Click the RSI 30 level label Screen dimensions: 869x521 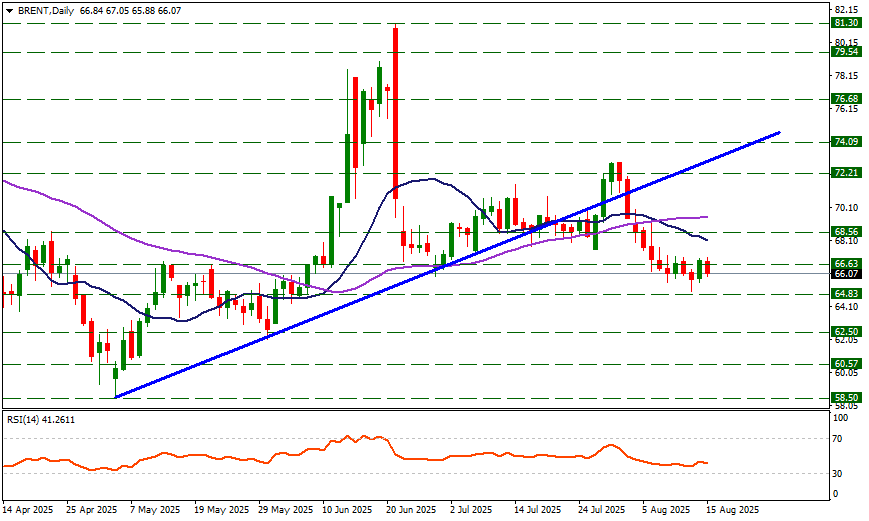836,474
